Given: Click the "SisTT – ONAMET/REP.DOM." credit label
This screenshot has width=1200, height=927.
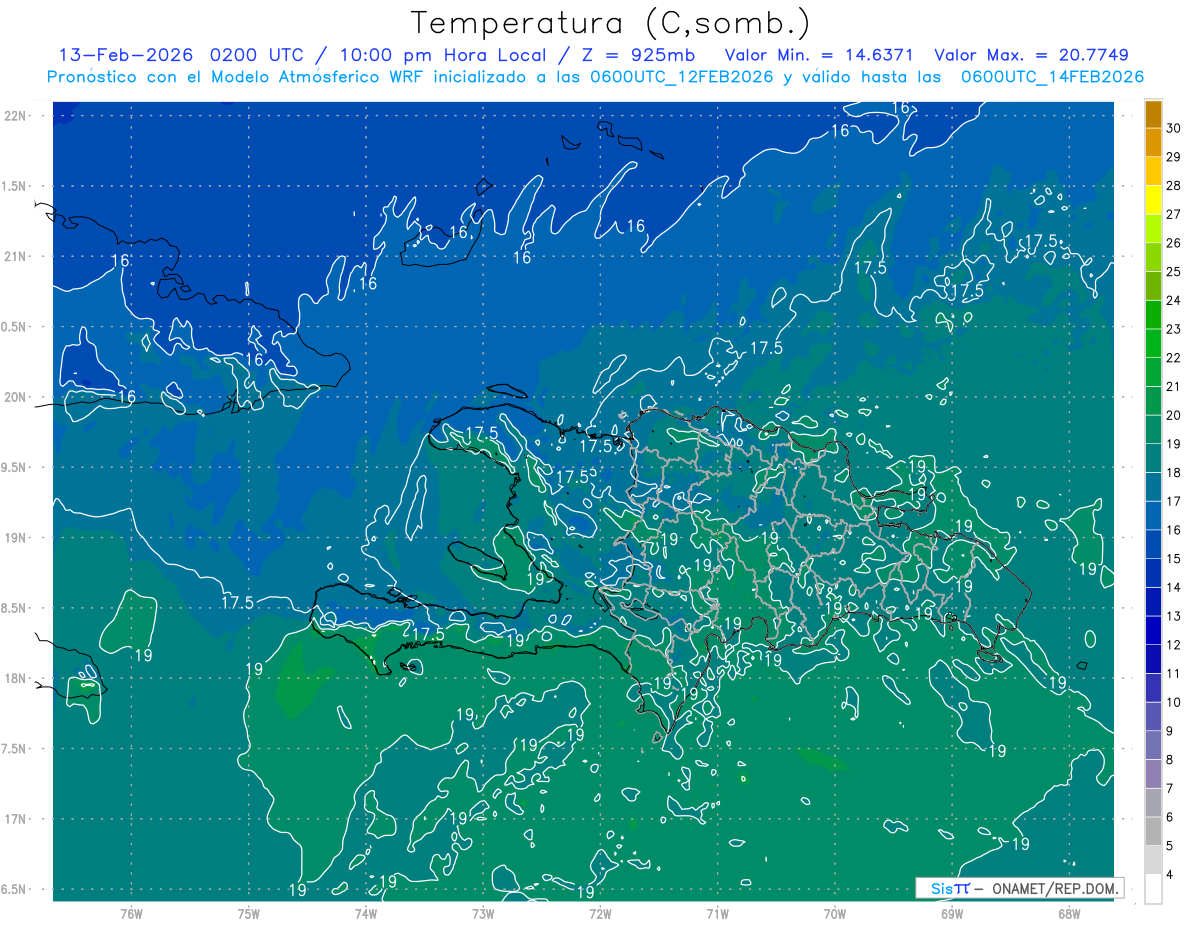Looking at the screenshot, I should 1019,888.
